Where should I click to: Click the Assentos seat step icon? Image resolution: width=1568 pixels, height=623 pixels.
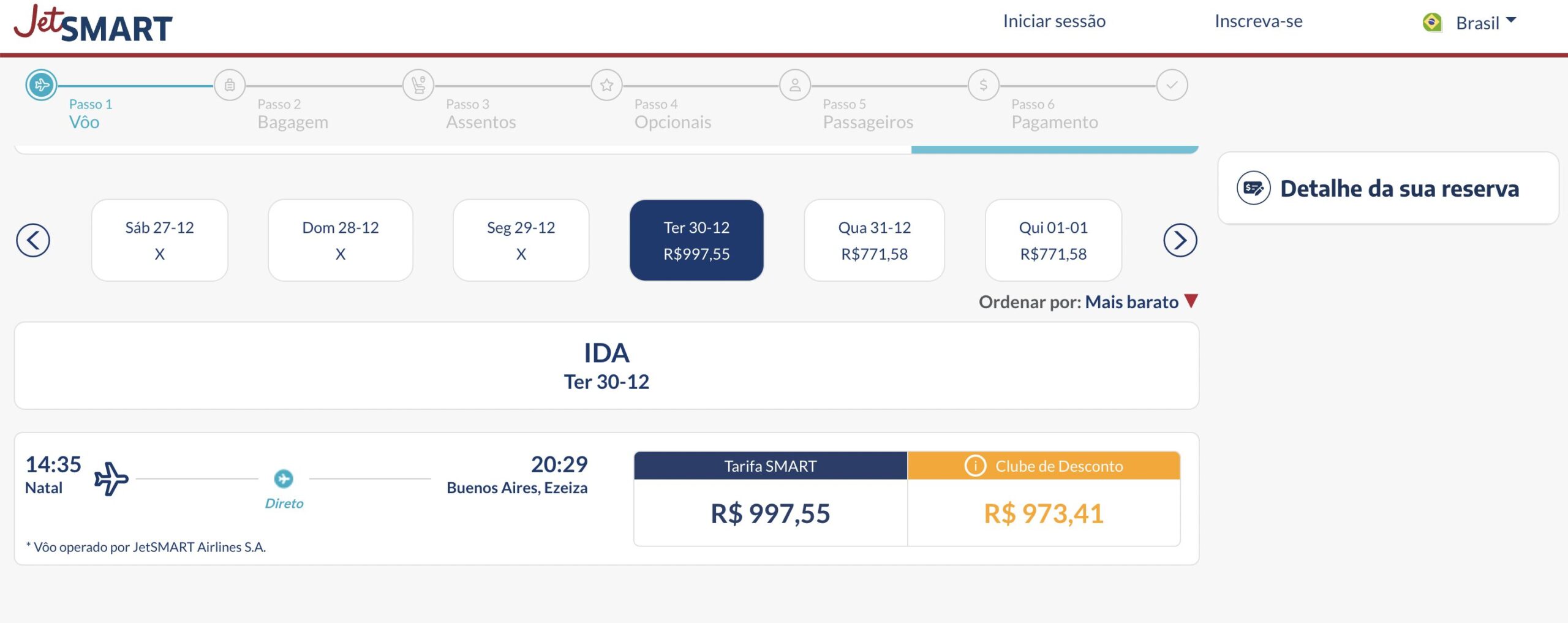click(x=418, y=85)
